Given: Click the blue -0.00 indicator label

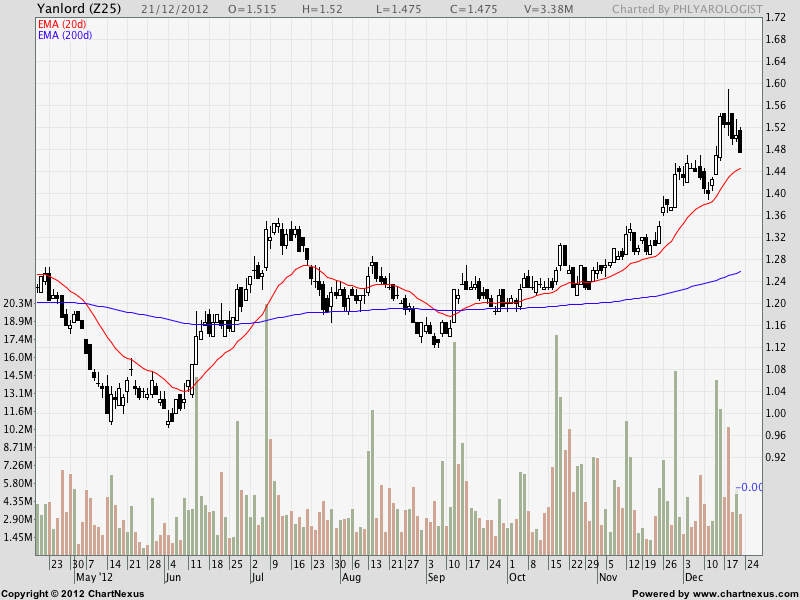Looking at the screenshot, I should [x=749, y=487].
